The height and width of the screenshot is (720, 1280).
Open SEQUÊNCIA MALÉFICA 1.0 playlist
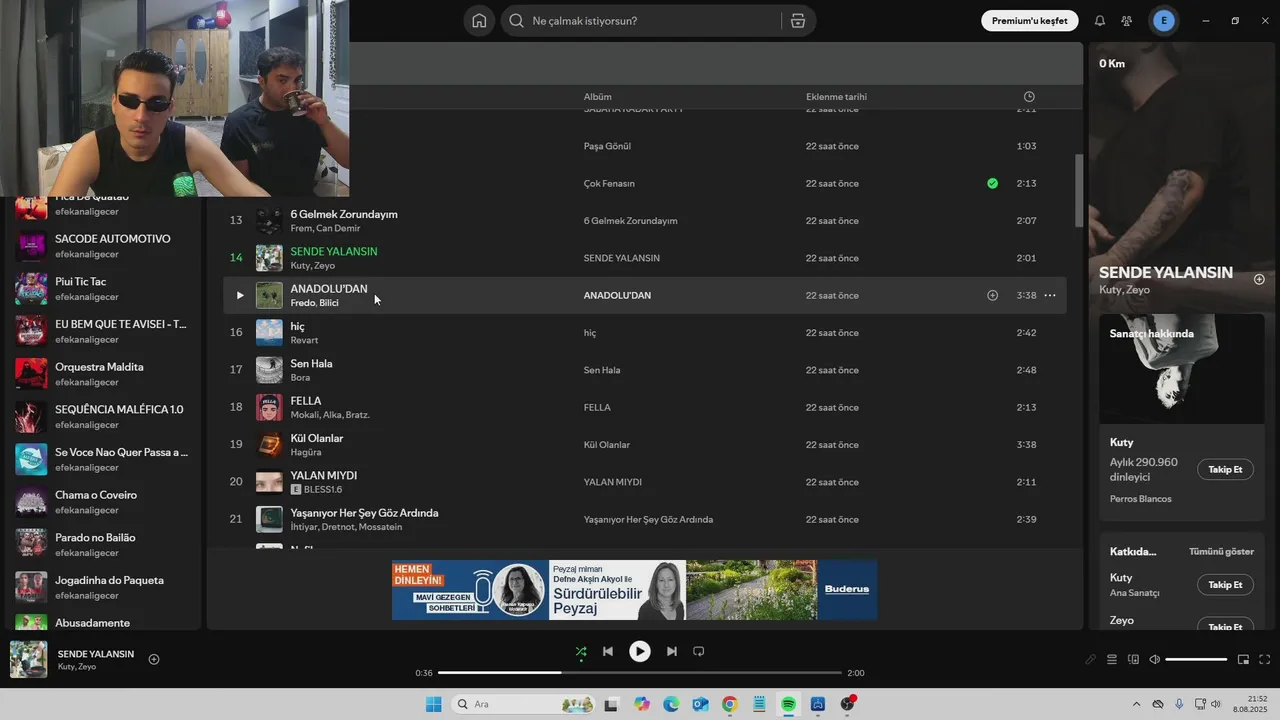coord(105,417)
